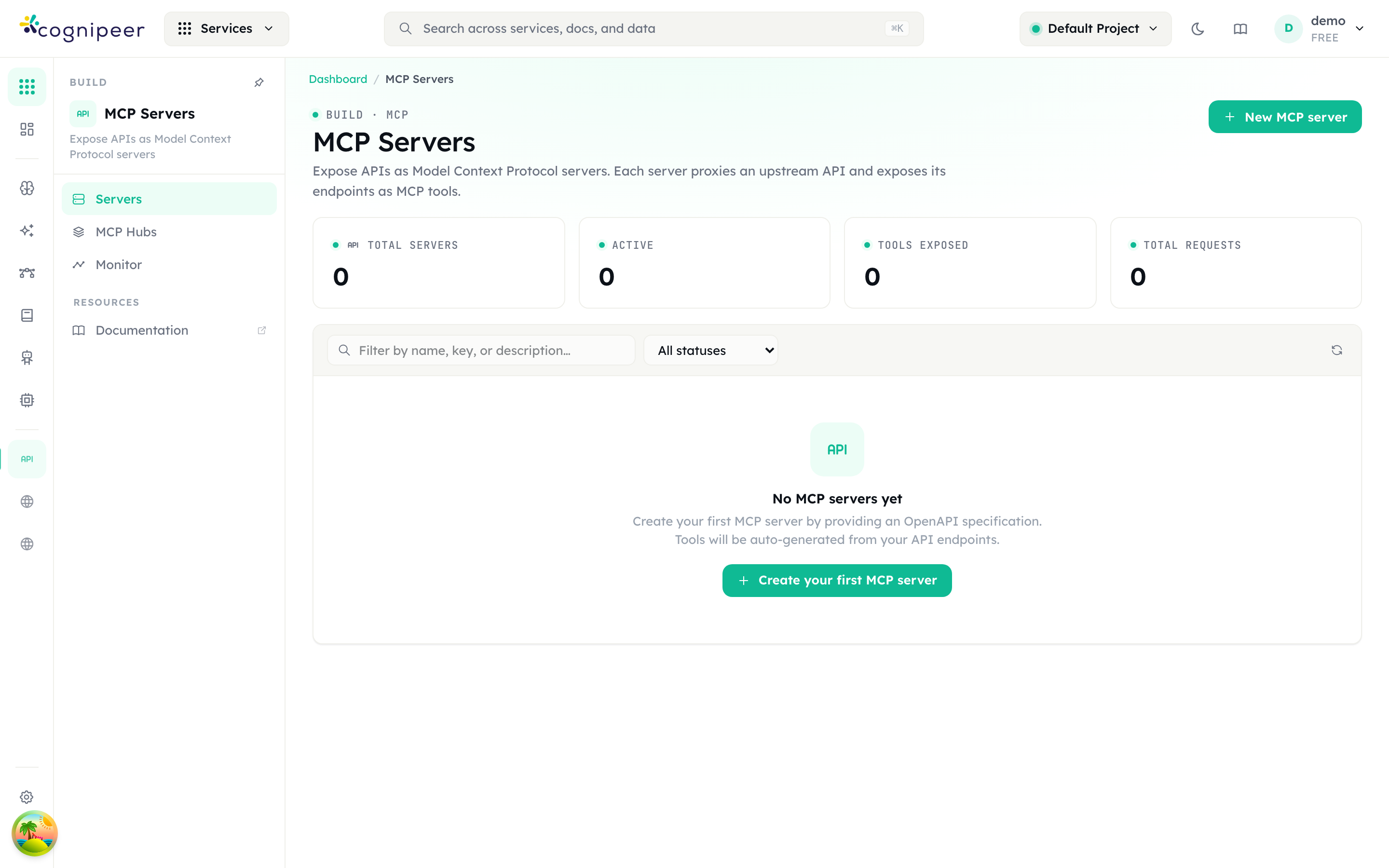The image size is (1389, 868).
Task: Go to MCP Hubs in the sidebar
Action: coord(169,232)
